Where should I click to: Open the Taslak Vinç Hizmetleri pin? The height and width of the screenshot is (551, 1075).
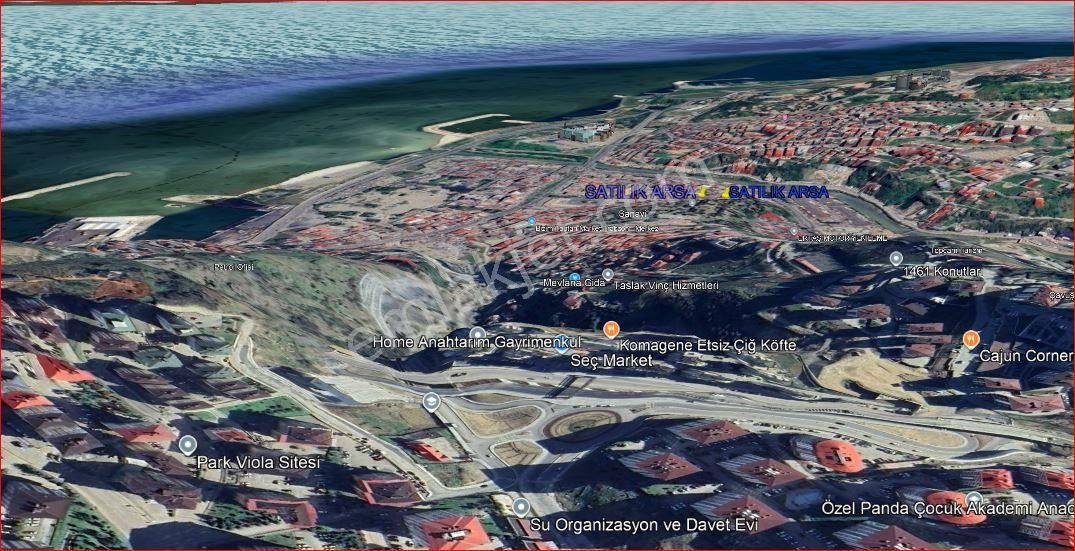[x=607, y=274]
